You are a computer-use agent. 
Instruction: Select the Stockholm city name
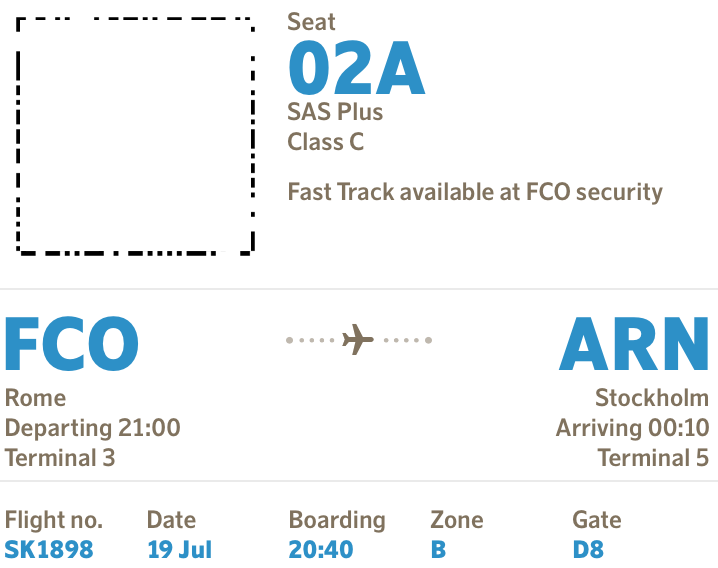[652, 398]
